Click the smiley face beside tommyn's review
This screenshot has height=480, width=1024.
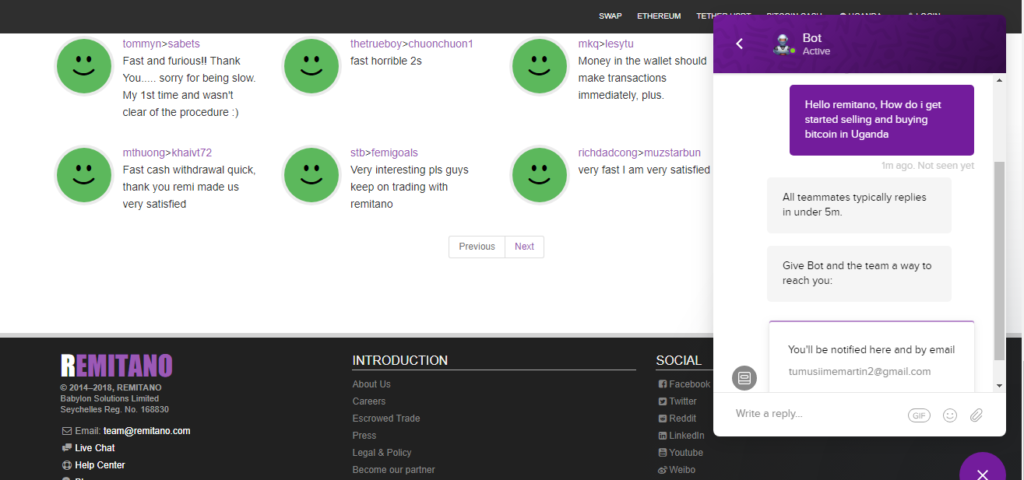coord(84,67)
